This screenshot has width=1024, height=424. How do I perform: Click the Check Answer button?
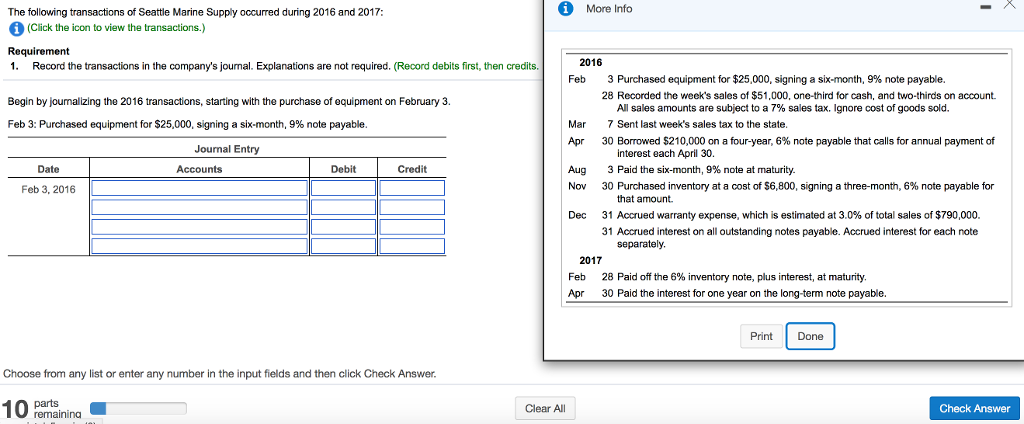click(974, 408)
